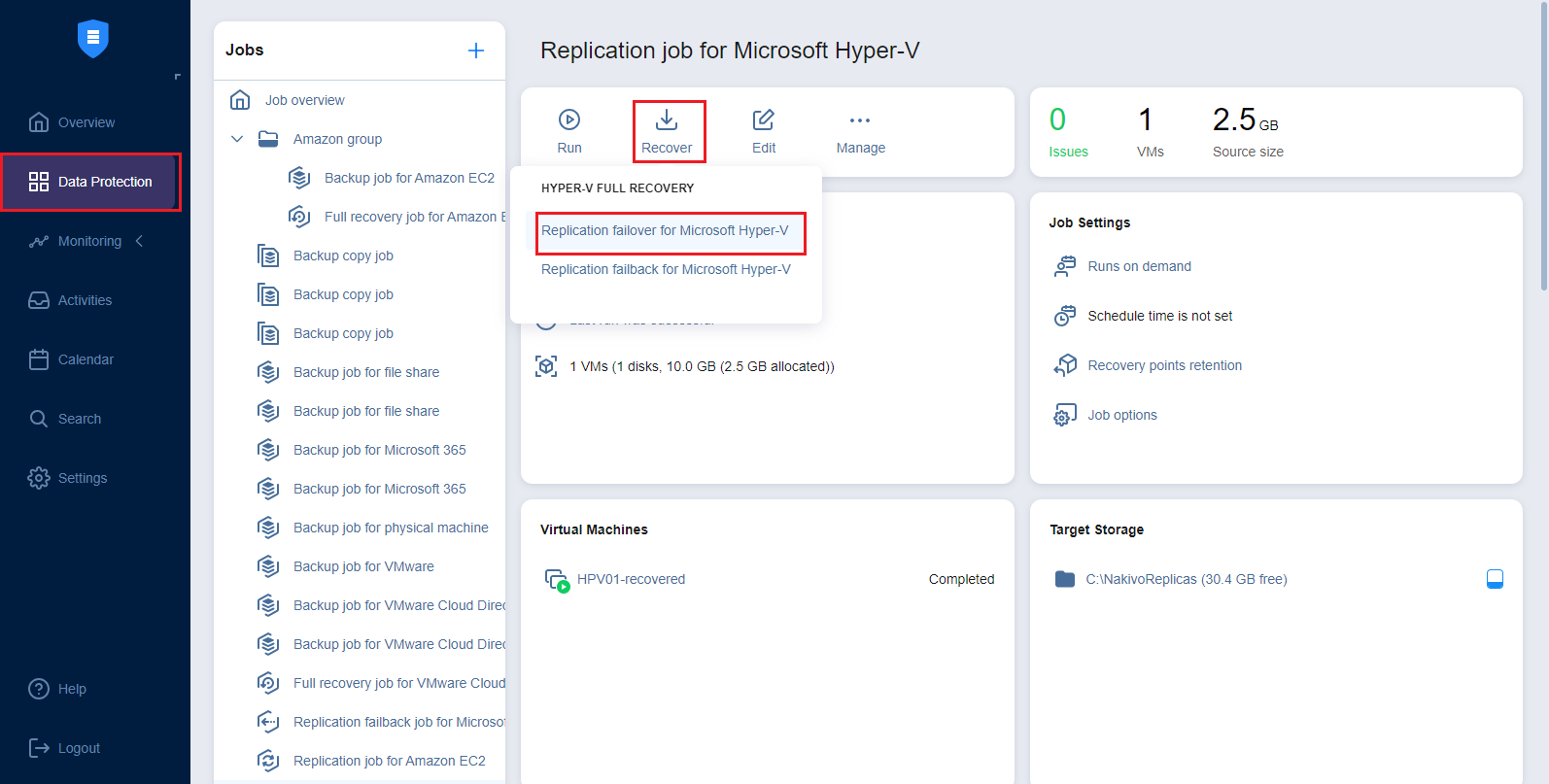This screenshot has height=784, width=1549.
Task: Click the page vertical scrollbar
Action: coord(1543,146)
